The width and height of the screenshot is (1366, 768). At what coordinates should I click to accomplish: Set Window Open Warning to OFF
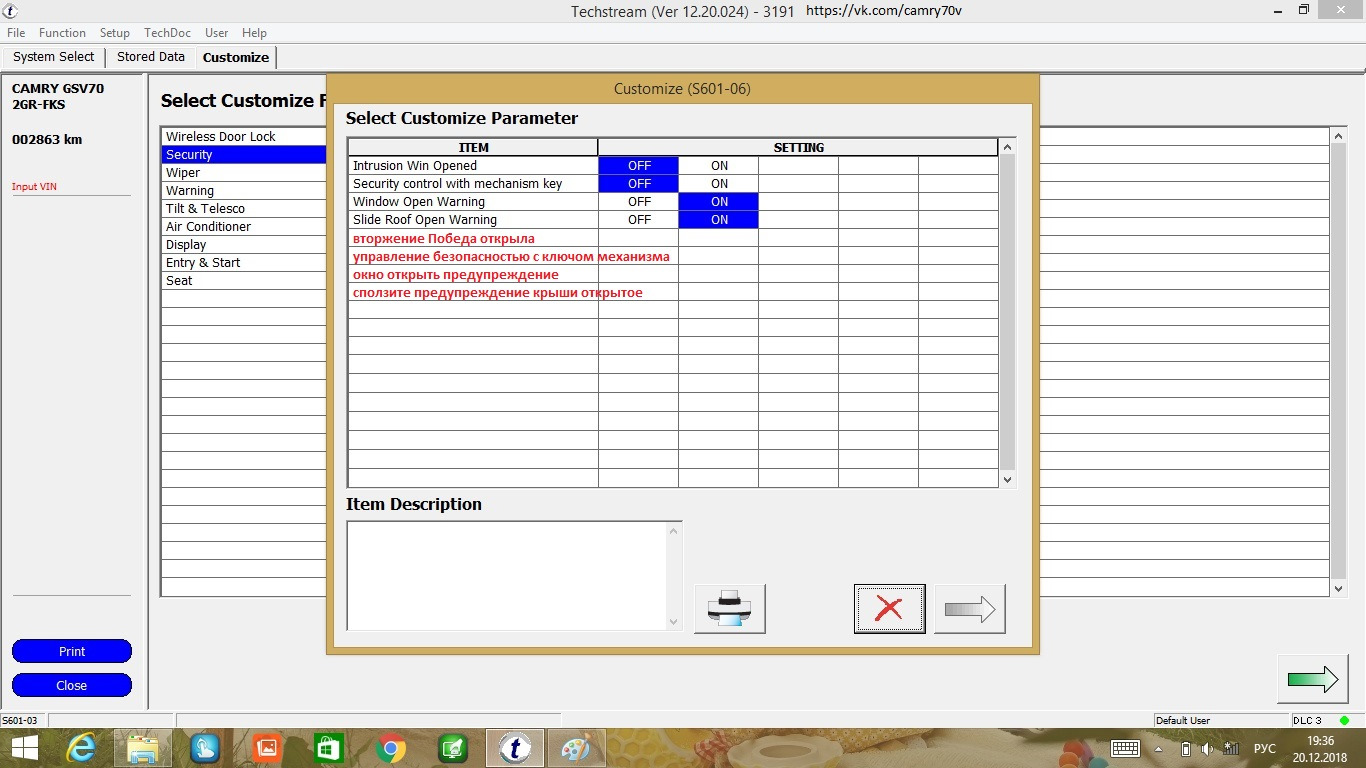[639, 202]
